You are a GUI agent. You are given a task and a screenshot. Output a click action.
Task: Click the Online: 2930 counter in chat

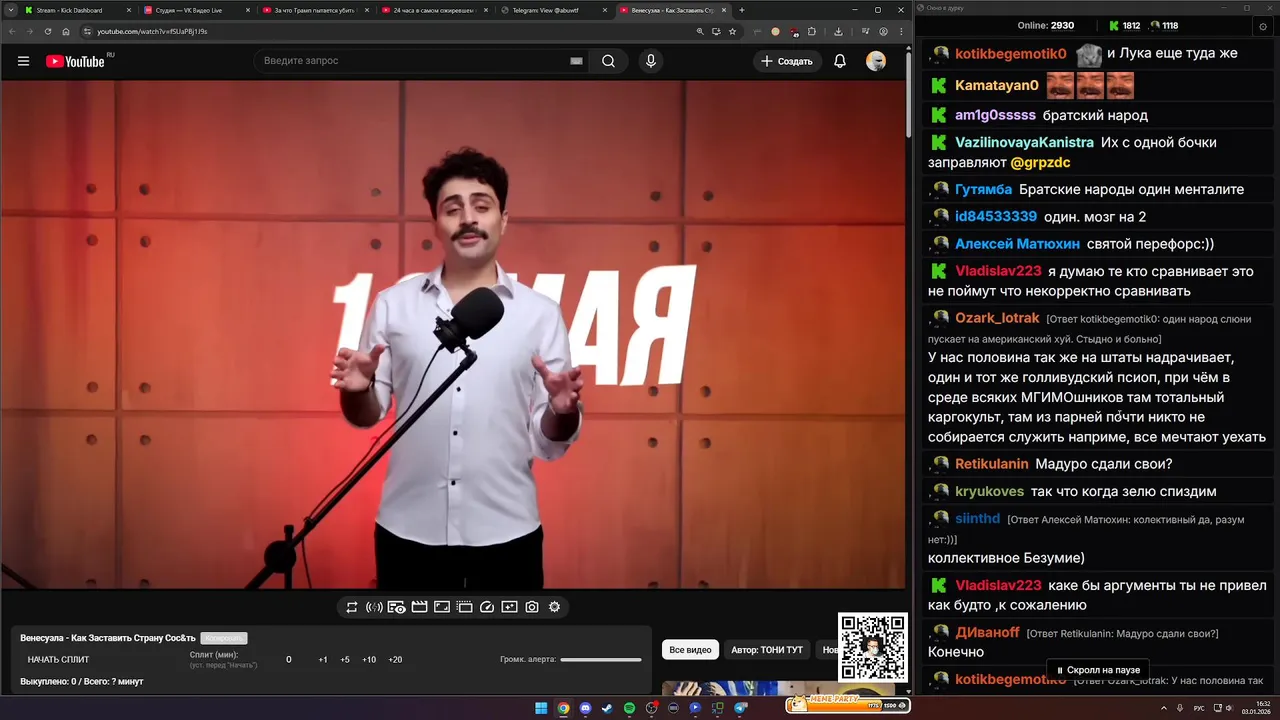[x=1046, y=26]
